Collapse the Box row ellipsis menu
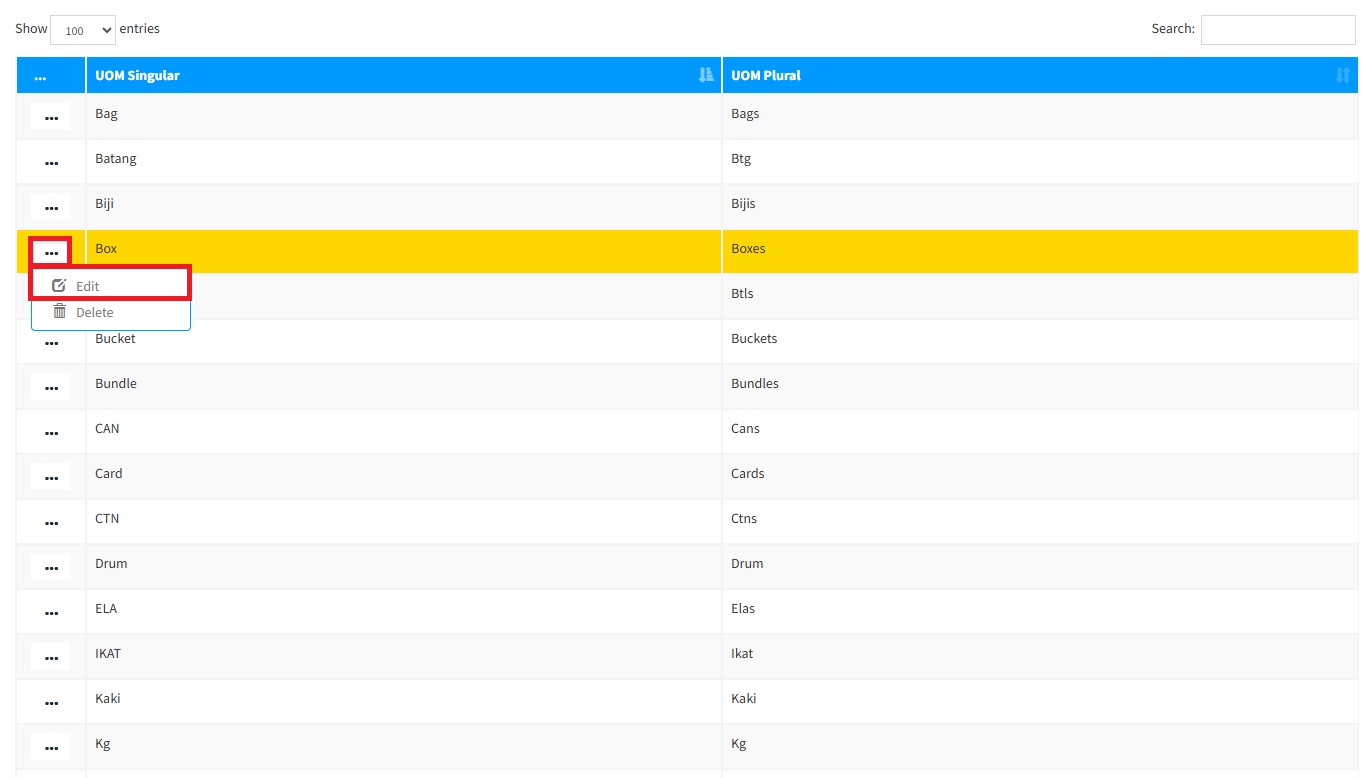 pos(51,252)
